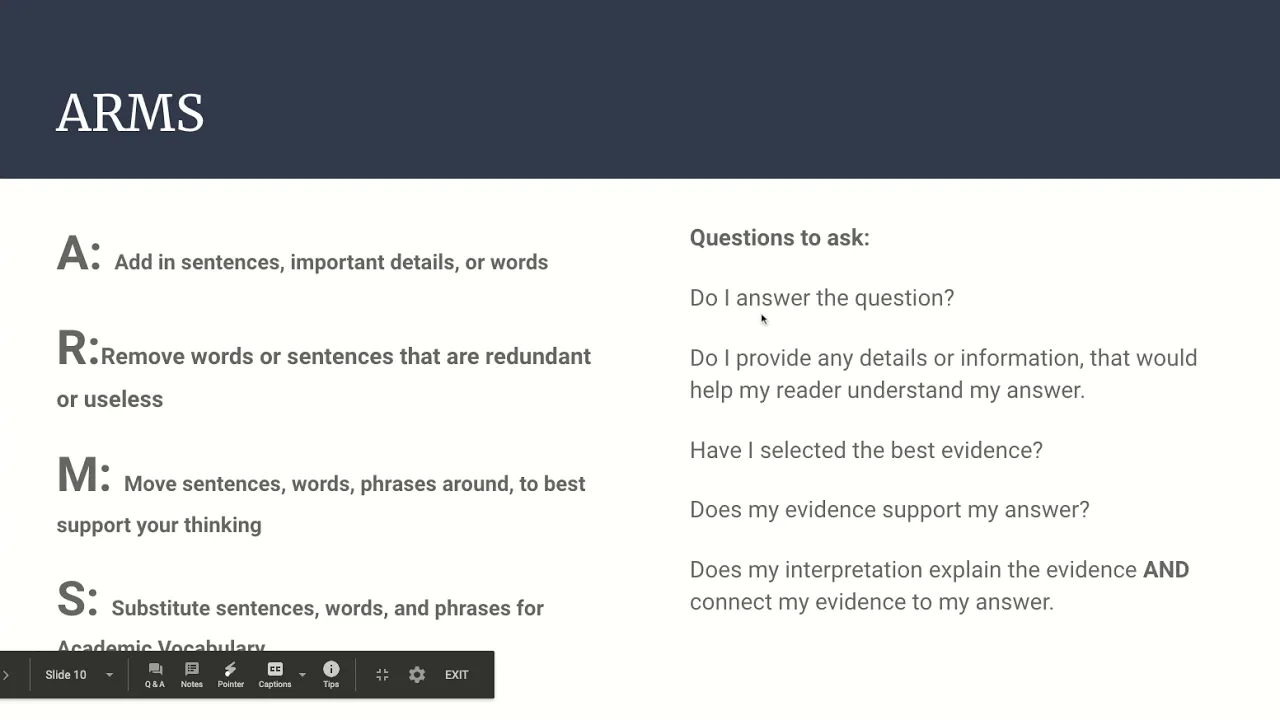Show speaker Notes from presenter toolbar
Screen dimensions: 1280x720
[x=192, y=675]
